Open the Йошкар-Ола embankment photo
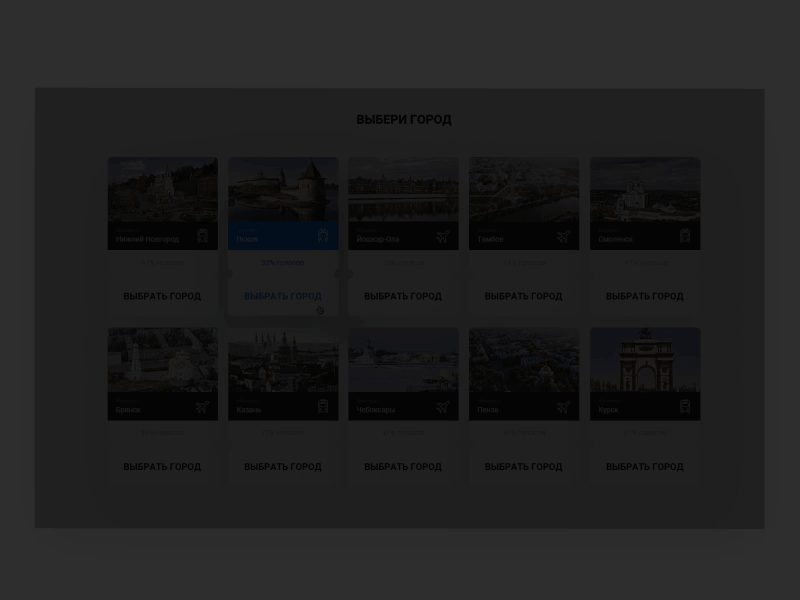The height and width of the screenshot is (600, 800). click(404, 189)
